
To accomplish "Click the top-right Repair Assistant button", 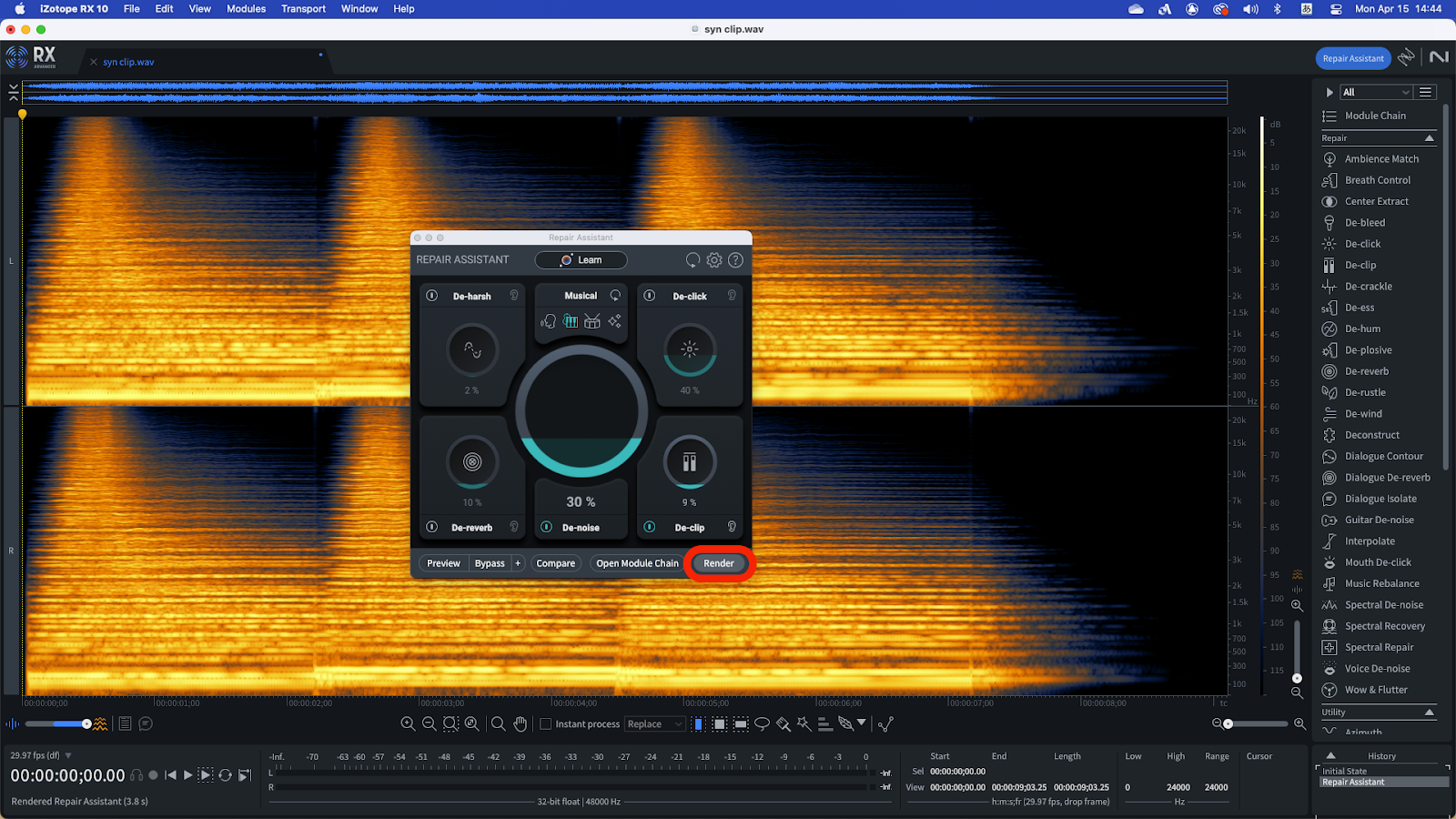I will tap(1353, 58).
